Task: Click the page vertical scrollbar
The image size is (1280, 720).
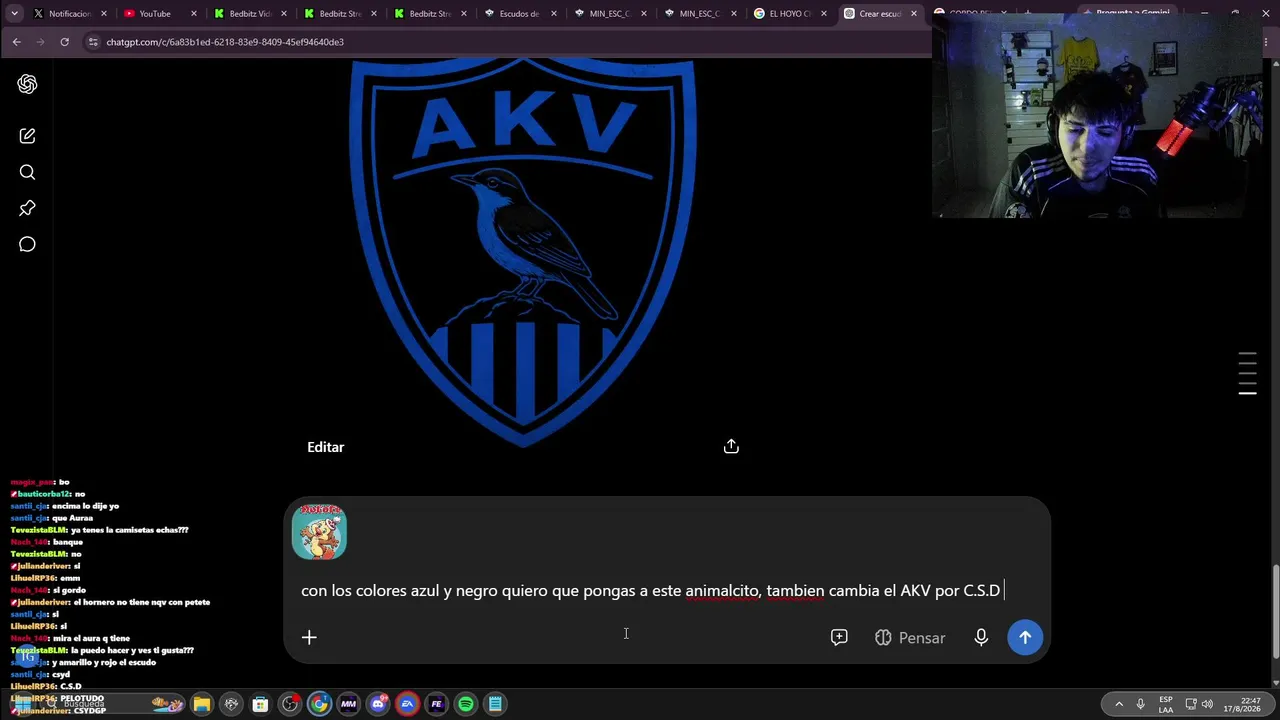Action: point(1274,611)
